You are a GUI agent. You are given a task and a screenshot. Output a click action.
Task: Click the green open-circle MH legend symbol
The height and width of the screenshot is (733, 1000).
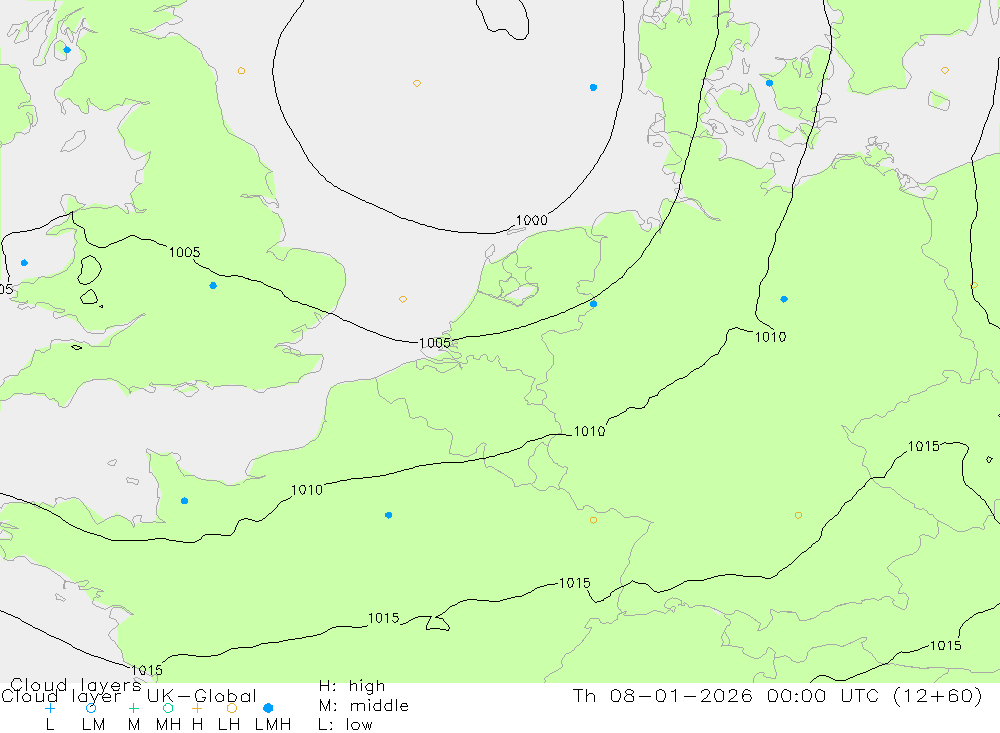click(x=168, y=708)
